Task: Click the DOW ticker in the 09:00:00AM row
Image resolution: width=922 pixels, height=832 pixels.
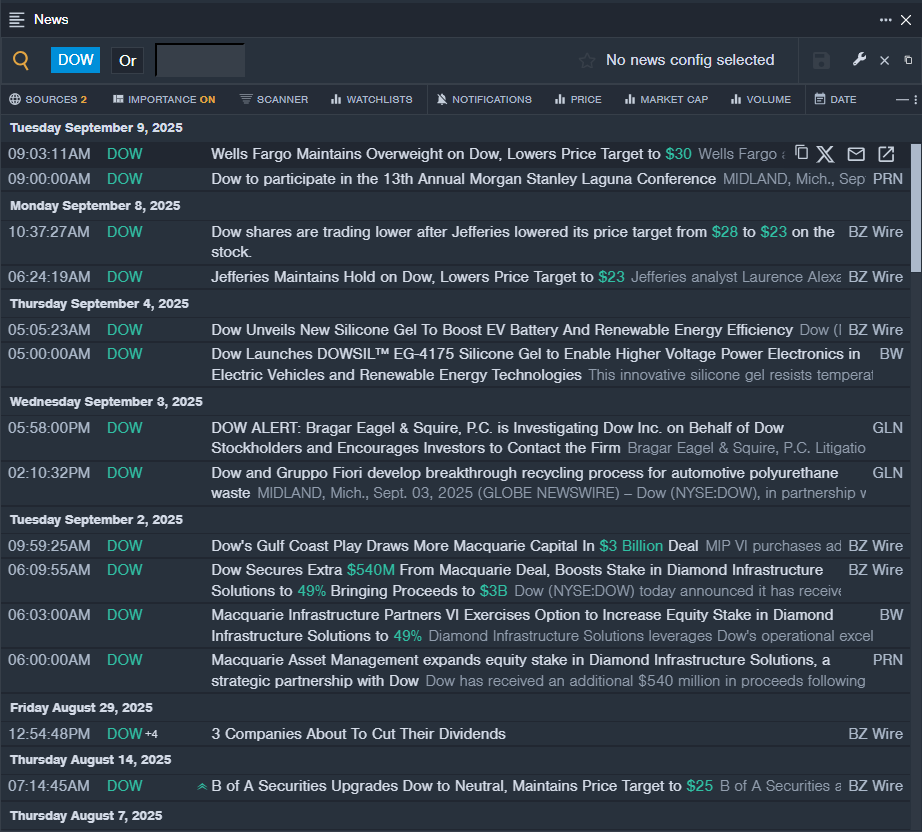Action: click(x=125, y=179)
